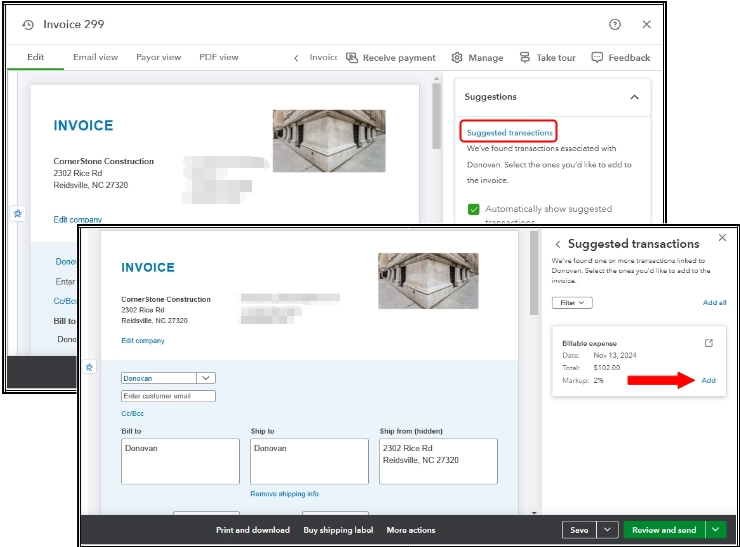Go back using Suggested transactions chevron

click(x=558, y=244)
